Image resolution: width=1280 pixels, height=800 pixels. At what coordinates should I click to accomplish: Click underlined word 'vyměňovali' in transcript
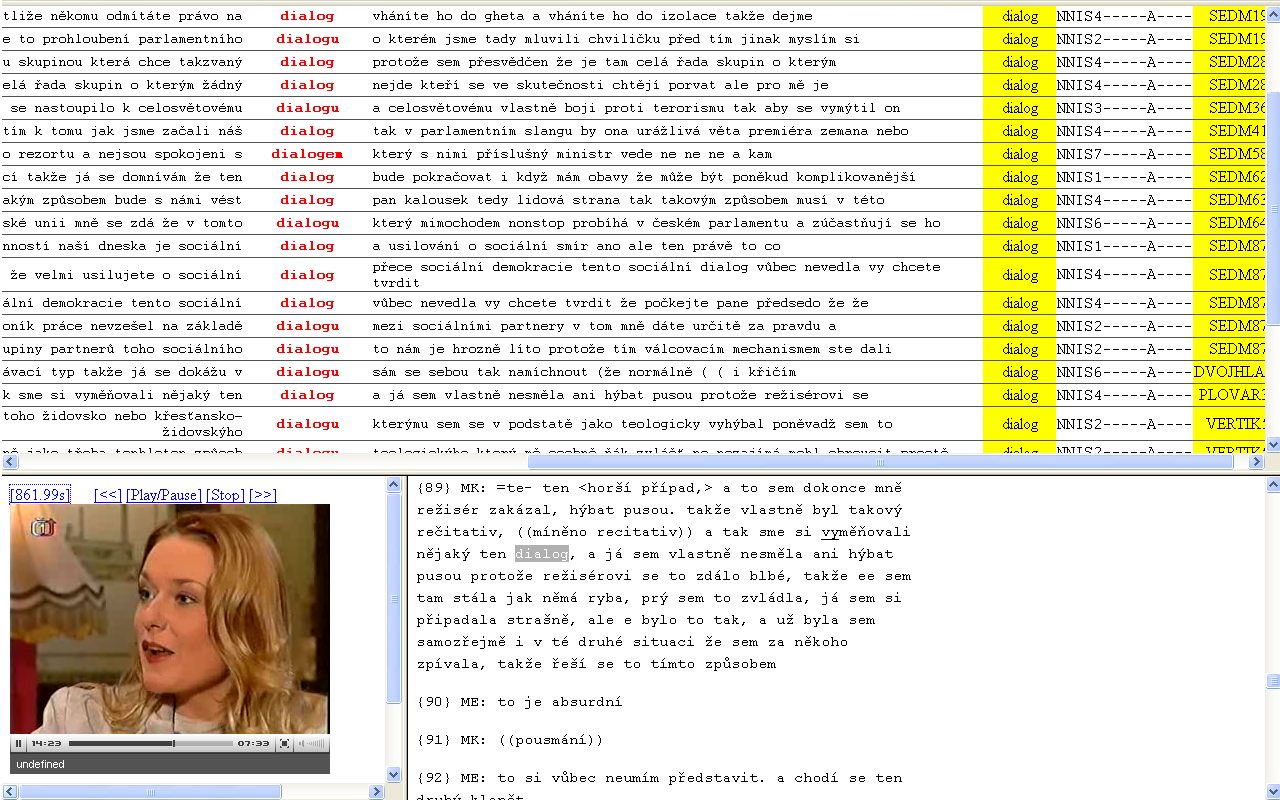point(866,532)
